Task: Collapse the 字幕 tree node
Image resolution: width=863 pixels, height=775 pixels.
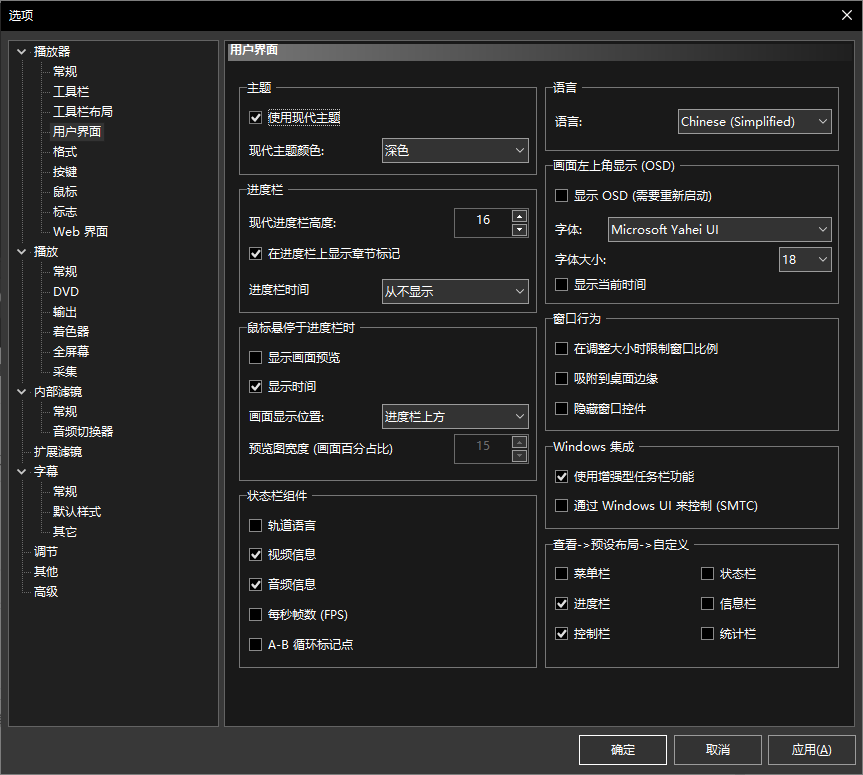Action: click(x=21, y=472)
